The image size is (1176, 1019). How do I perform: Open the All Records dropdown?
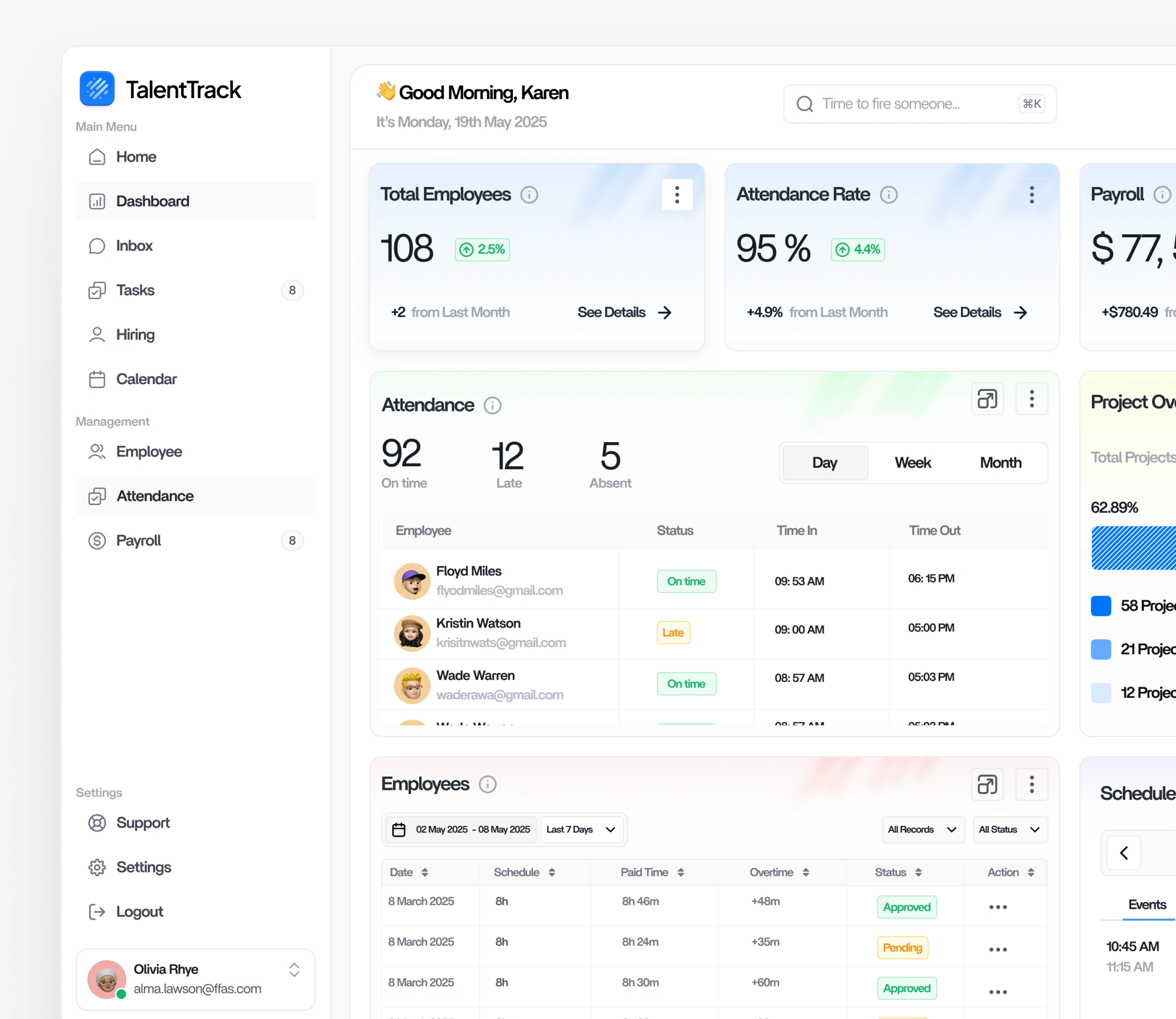923,830
